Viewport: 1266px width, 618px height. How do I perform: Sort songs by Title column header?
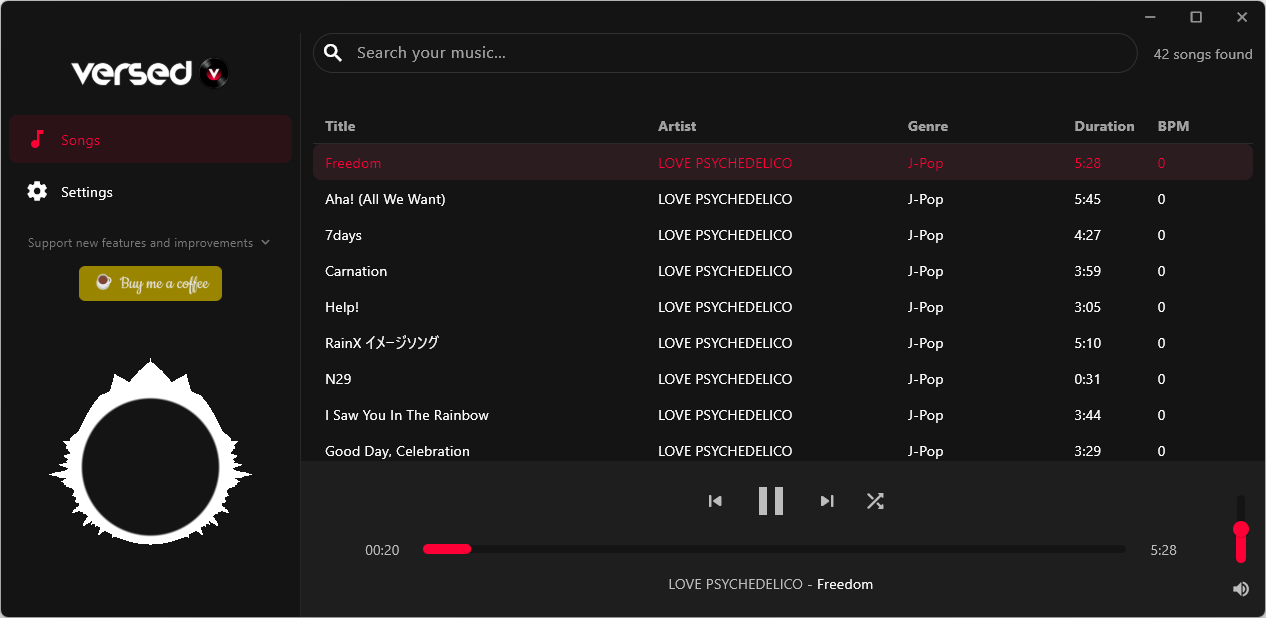pos(340,126)
